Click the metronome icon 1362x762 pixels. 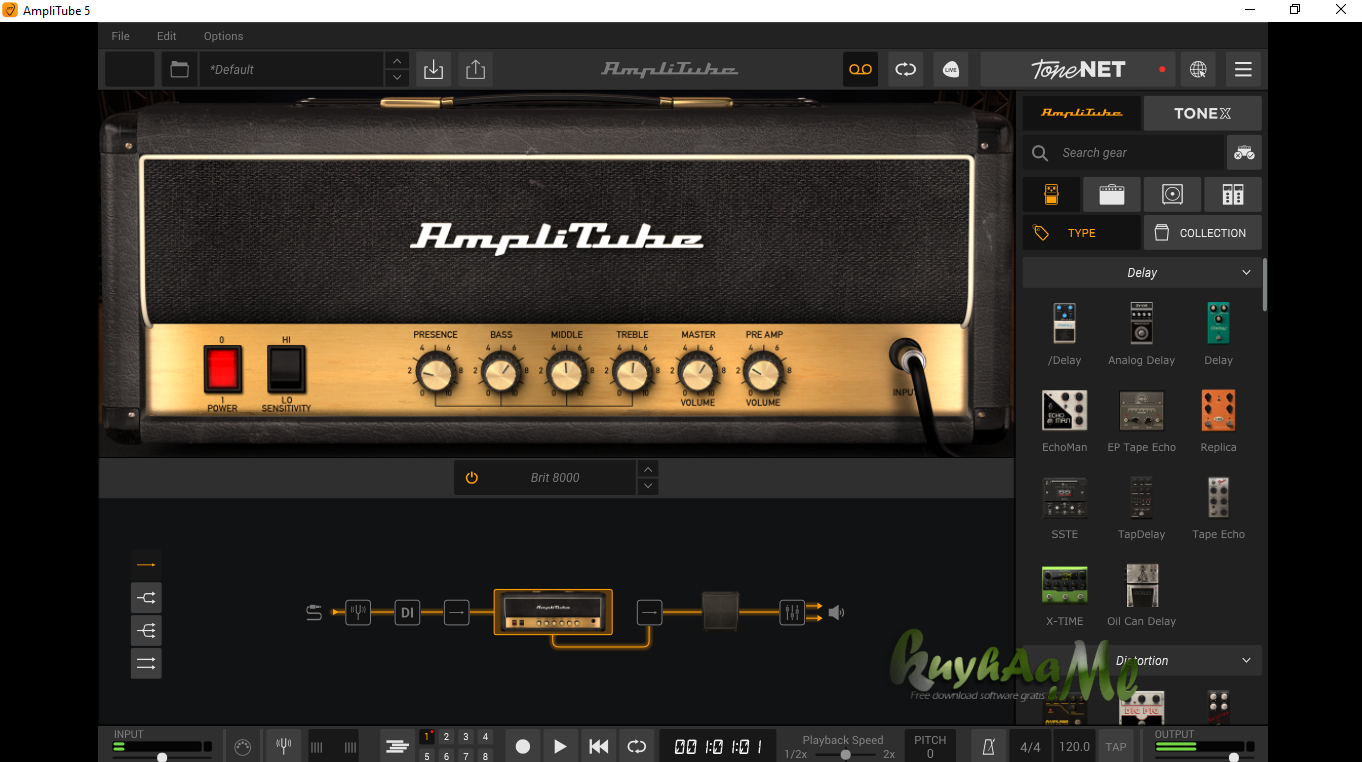point(989,746)
